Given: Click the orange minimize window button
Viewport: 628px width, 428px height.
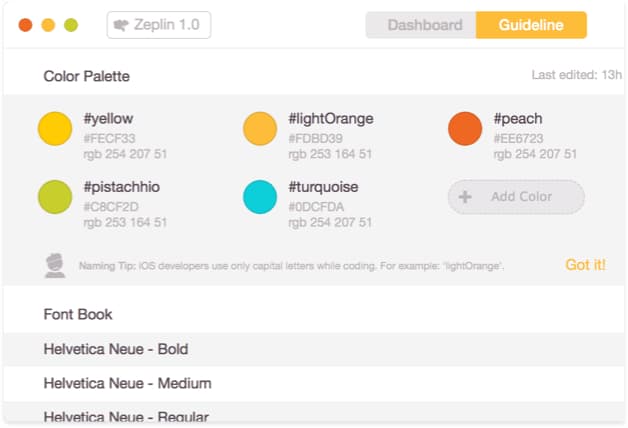Looking at the screenshot, I should coord(48,25).
